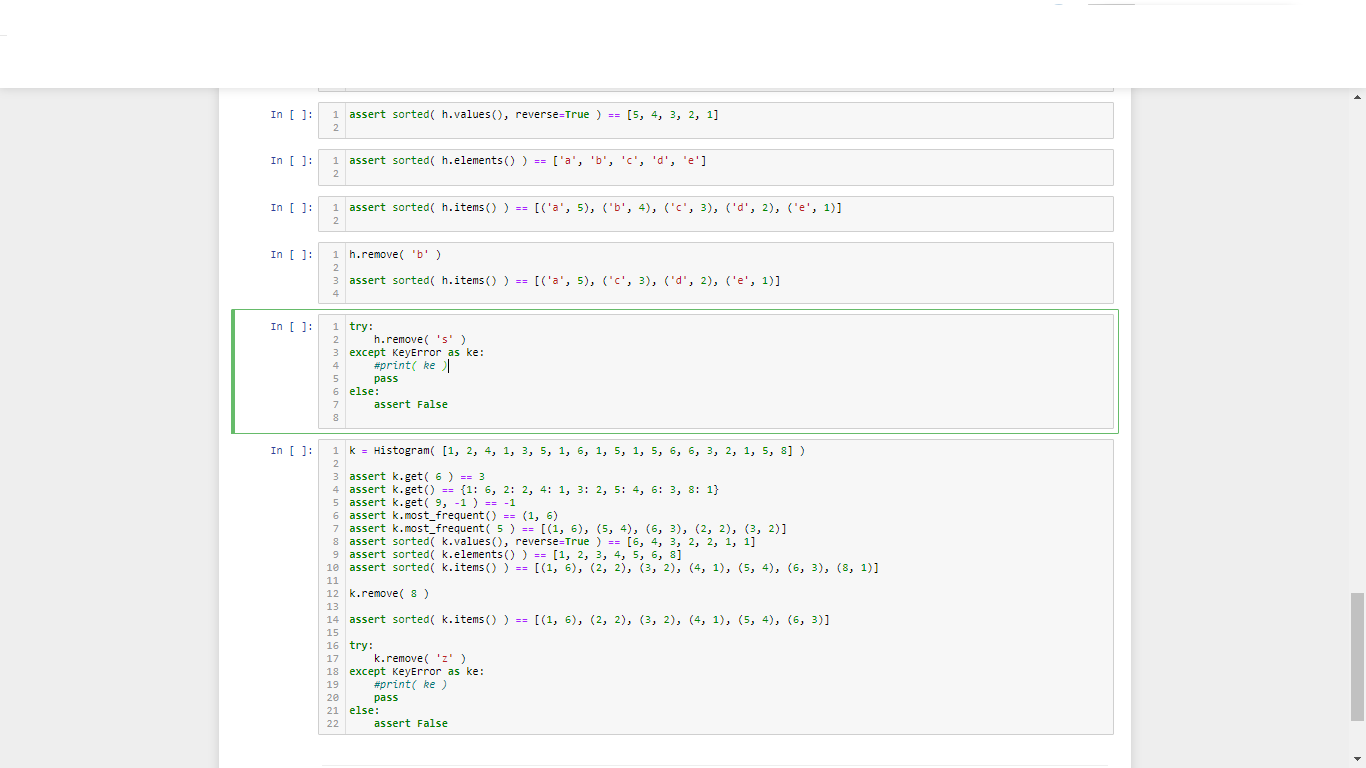This screenshot has width=1366, height=768.
Task: Click the pass statement in the active cell
Action: click(x=384, y=378)
